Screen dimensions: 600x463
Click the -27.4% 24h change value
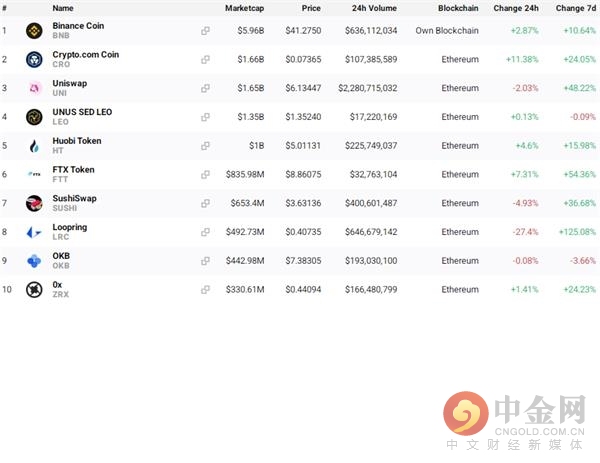(525, 232)
